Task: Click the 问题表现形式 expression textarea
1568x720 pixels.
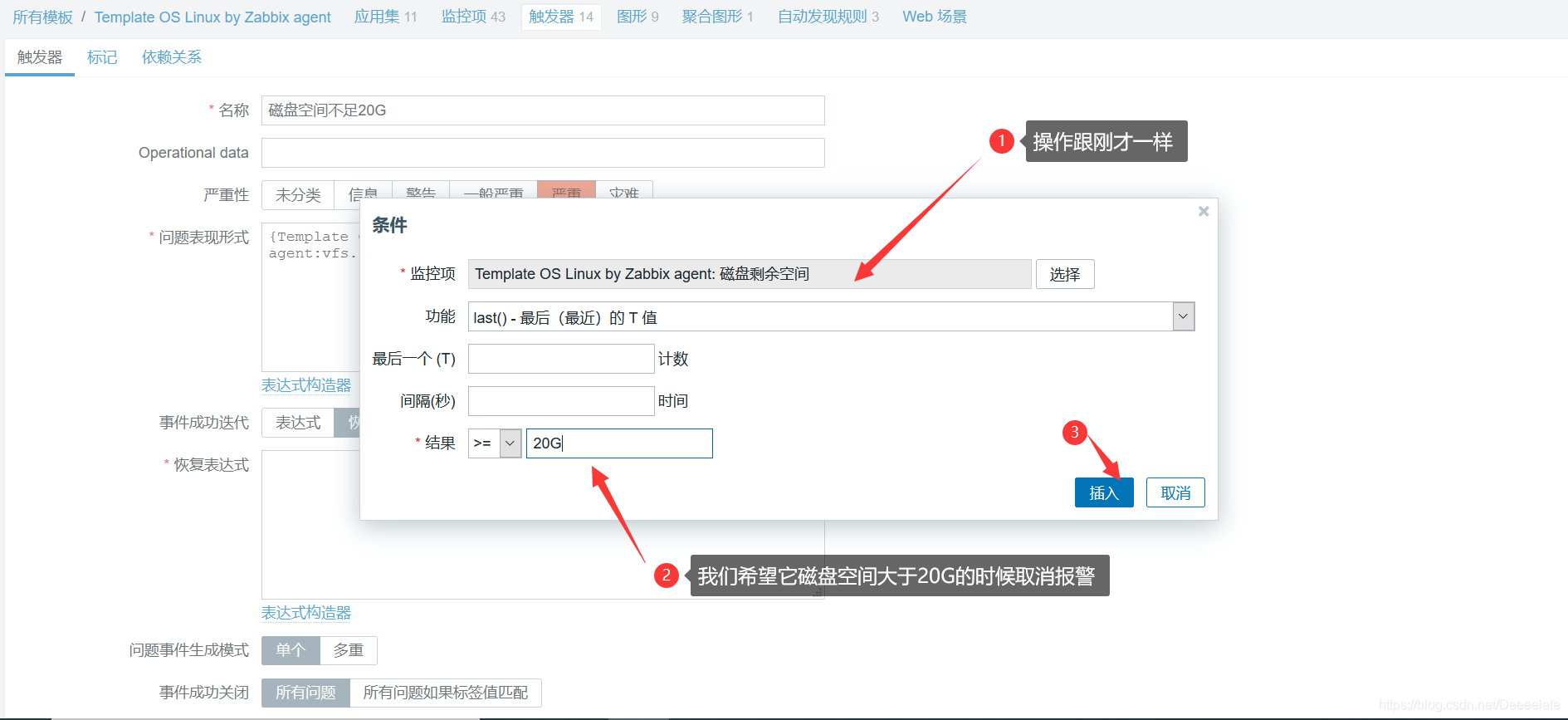Action: click(310, 297)
